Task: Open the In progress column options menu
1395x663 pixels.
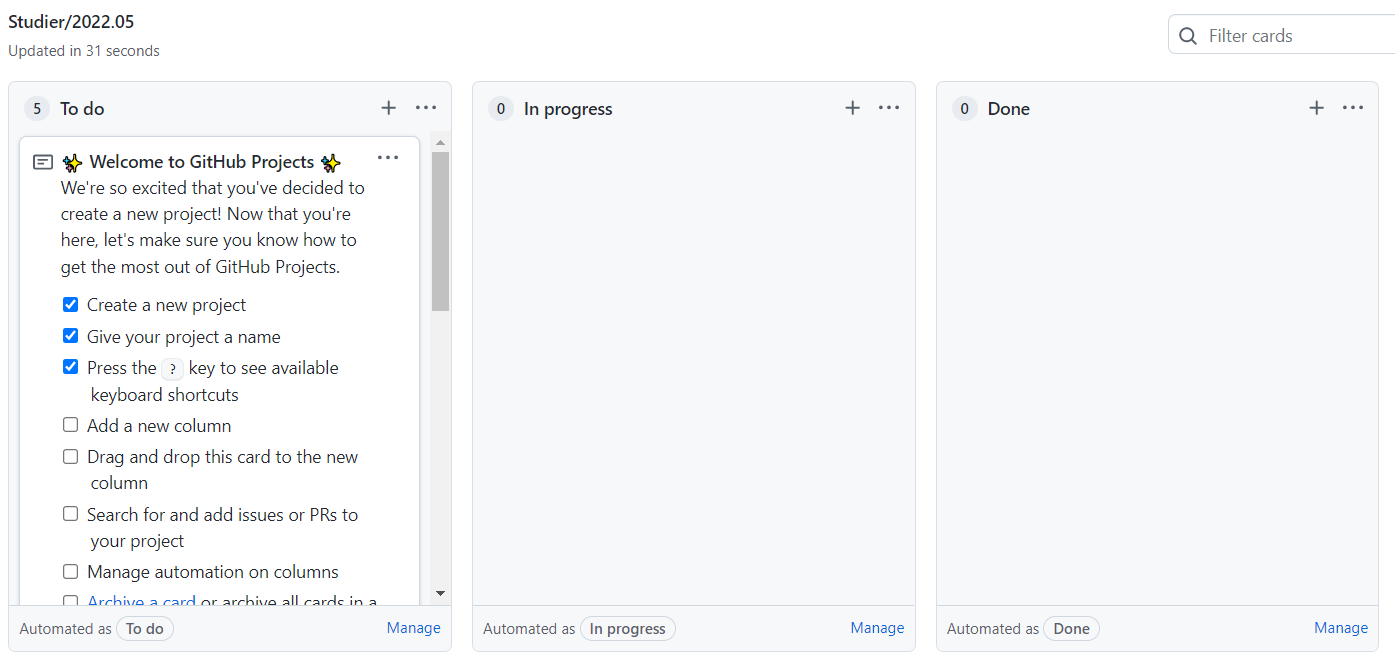Action: (x=889, y=108)
